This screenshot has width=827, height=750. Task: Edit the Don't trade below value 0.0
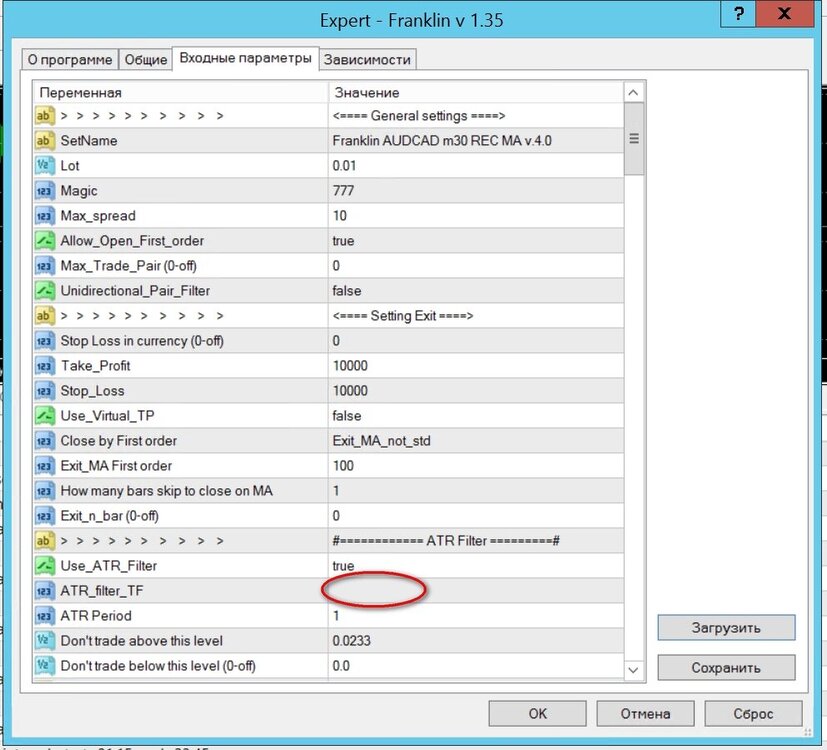tap(475, 666)
